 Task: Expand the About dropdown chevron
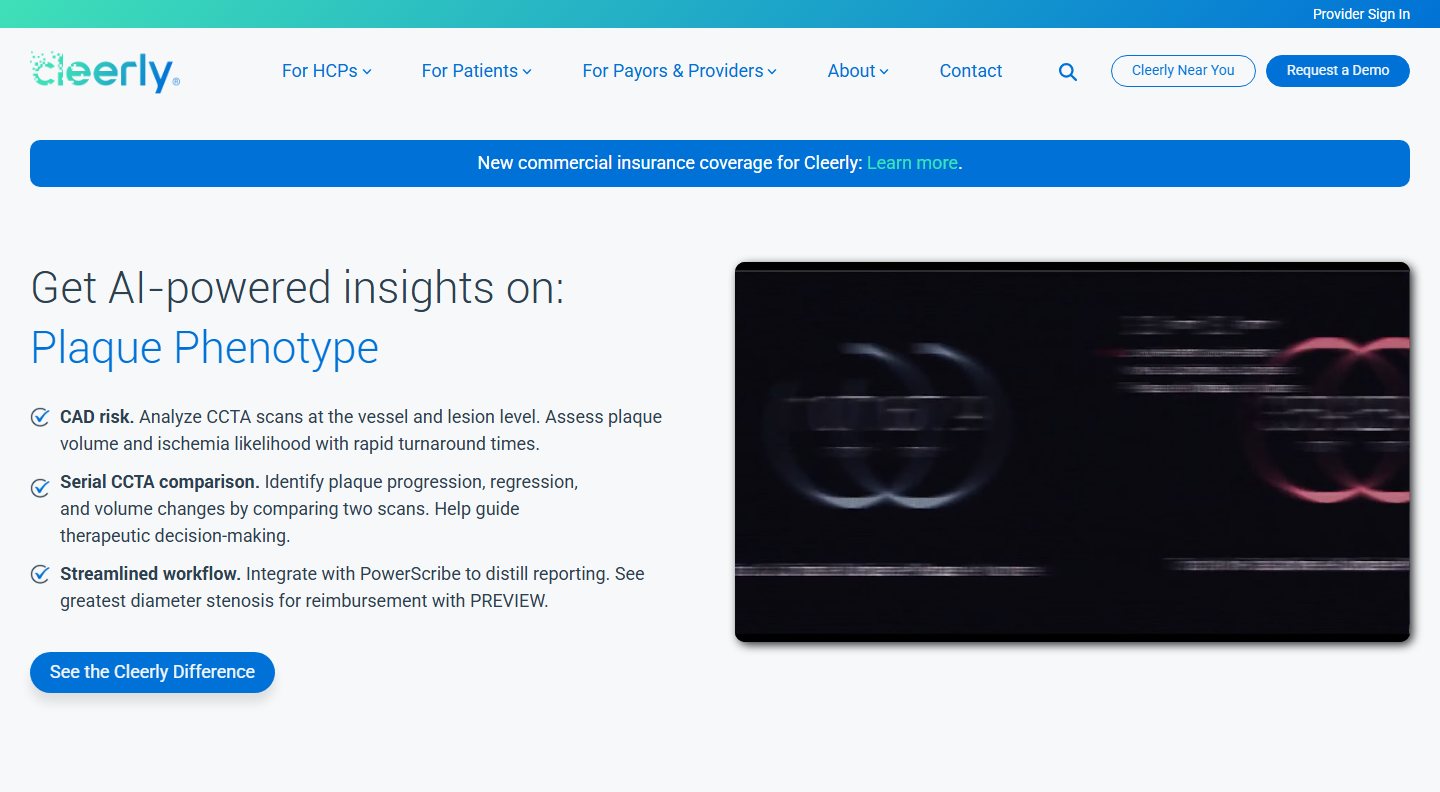tap(884, 72)
